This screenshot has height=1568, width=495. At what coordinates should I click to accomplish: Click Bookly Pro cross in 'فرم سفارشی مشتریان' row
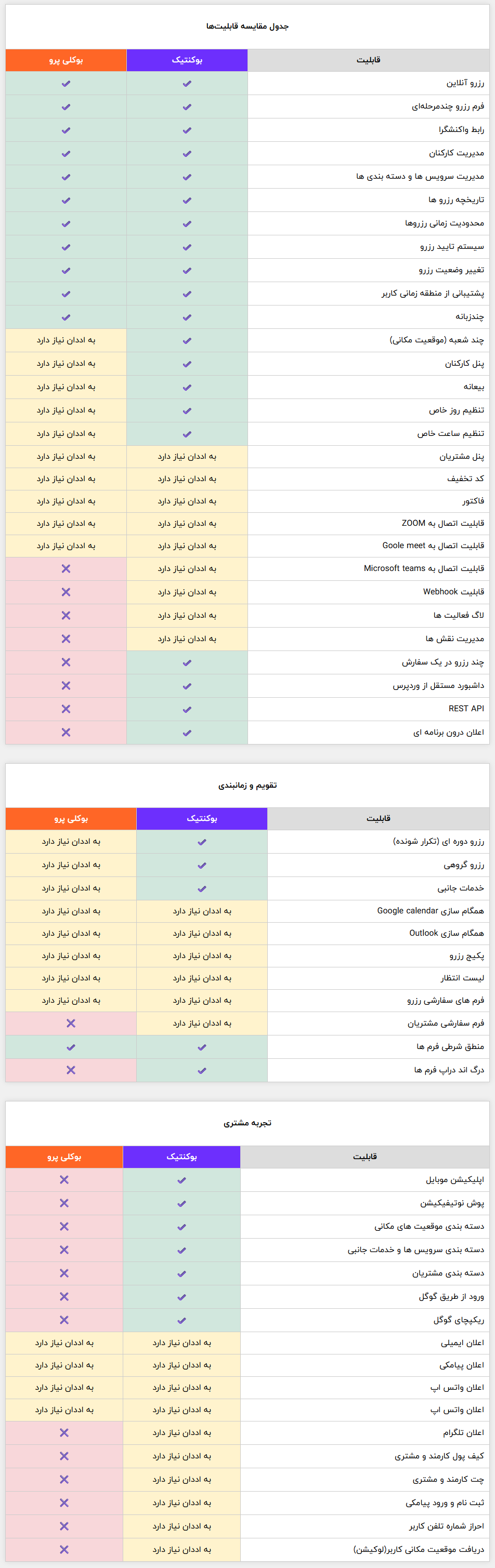(71, 1023)
